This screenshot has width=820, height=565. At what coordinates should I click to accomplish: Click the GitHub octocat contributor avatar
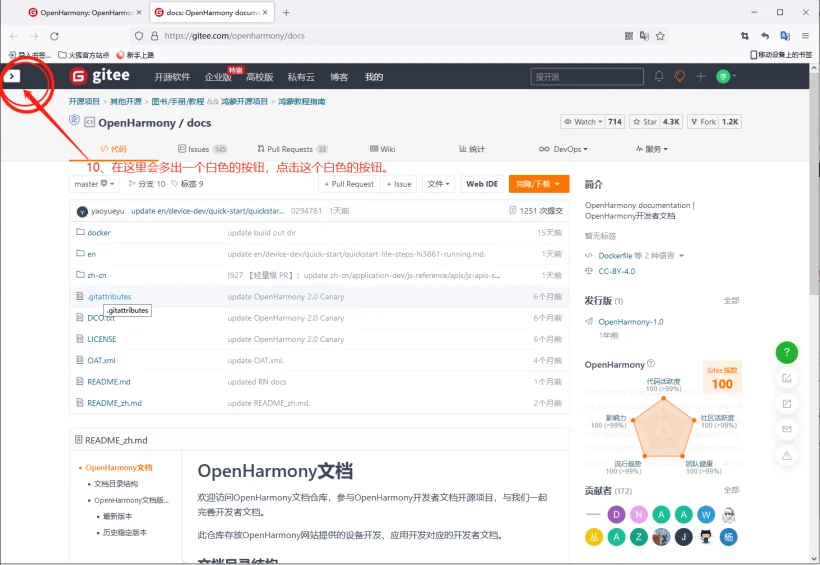706,537
